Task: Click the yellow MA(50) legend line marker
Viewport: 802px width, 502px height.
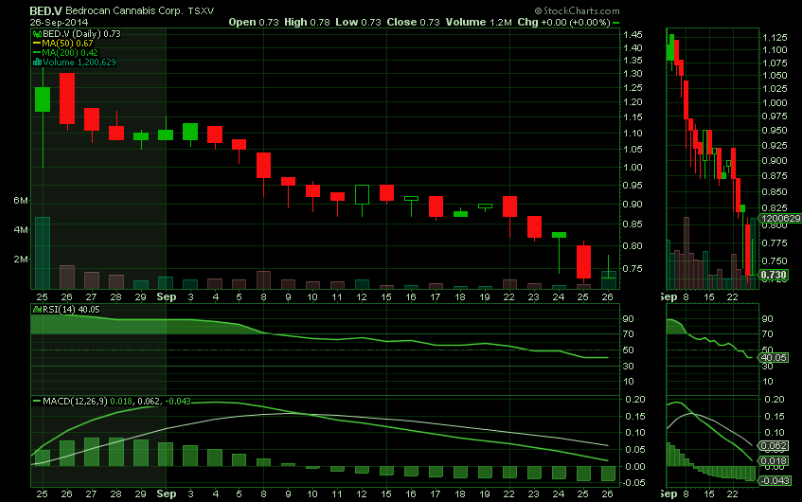Action: 34,43
